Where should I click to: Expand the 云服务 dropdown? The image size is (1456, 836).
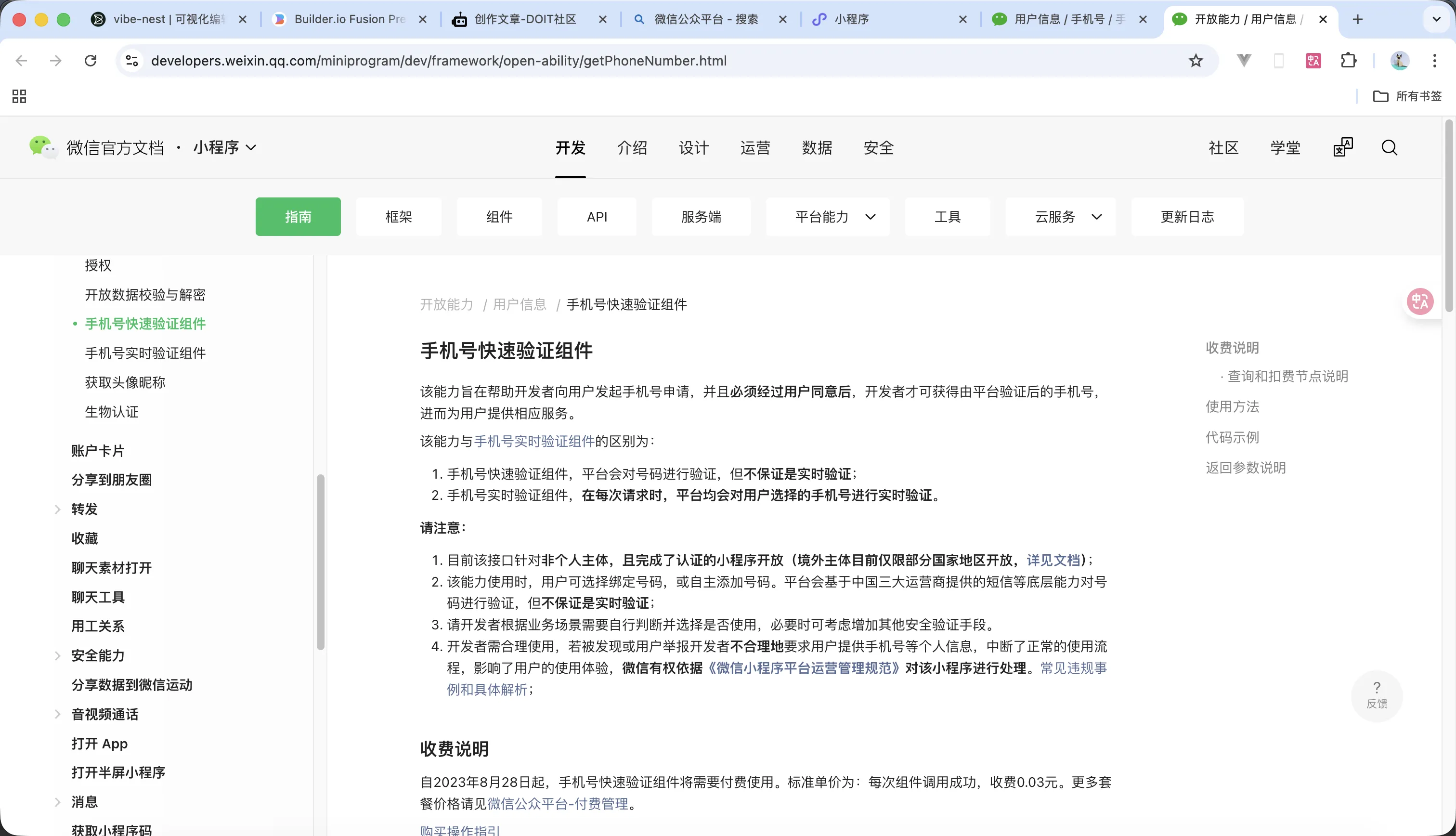click(1060, 217)
